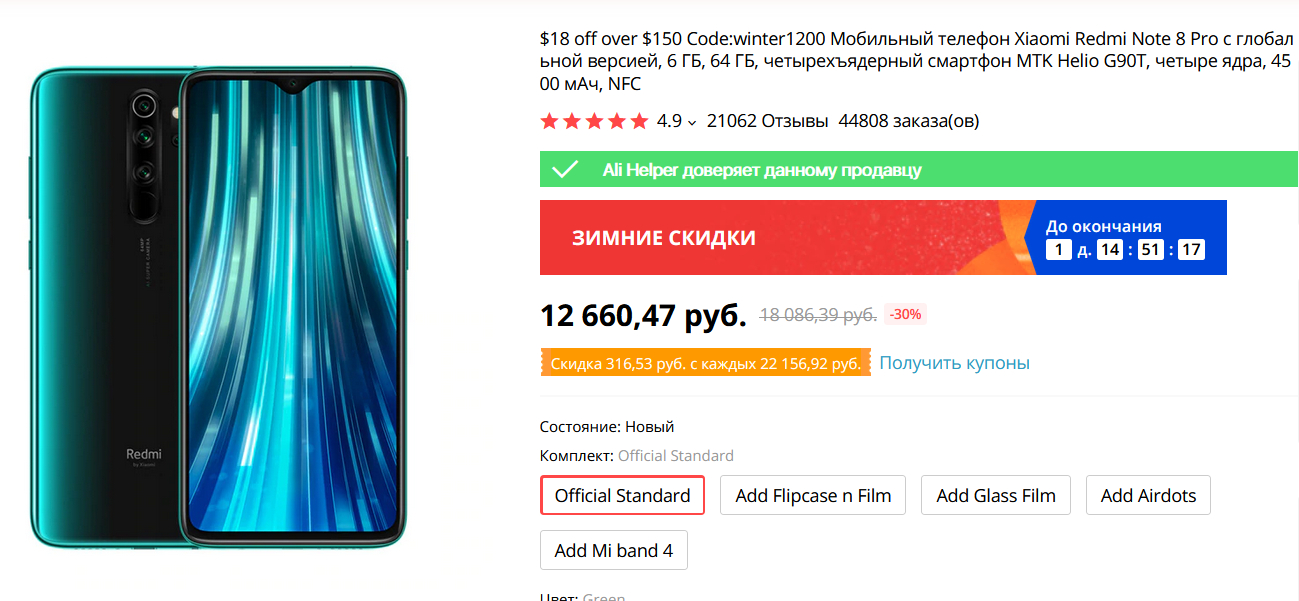The image size is (1299, 601).
Task: Click the -30% discount badge
Action: (x=905, y=314)
